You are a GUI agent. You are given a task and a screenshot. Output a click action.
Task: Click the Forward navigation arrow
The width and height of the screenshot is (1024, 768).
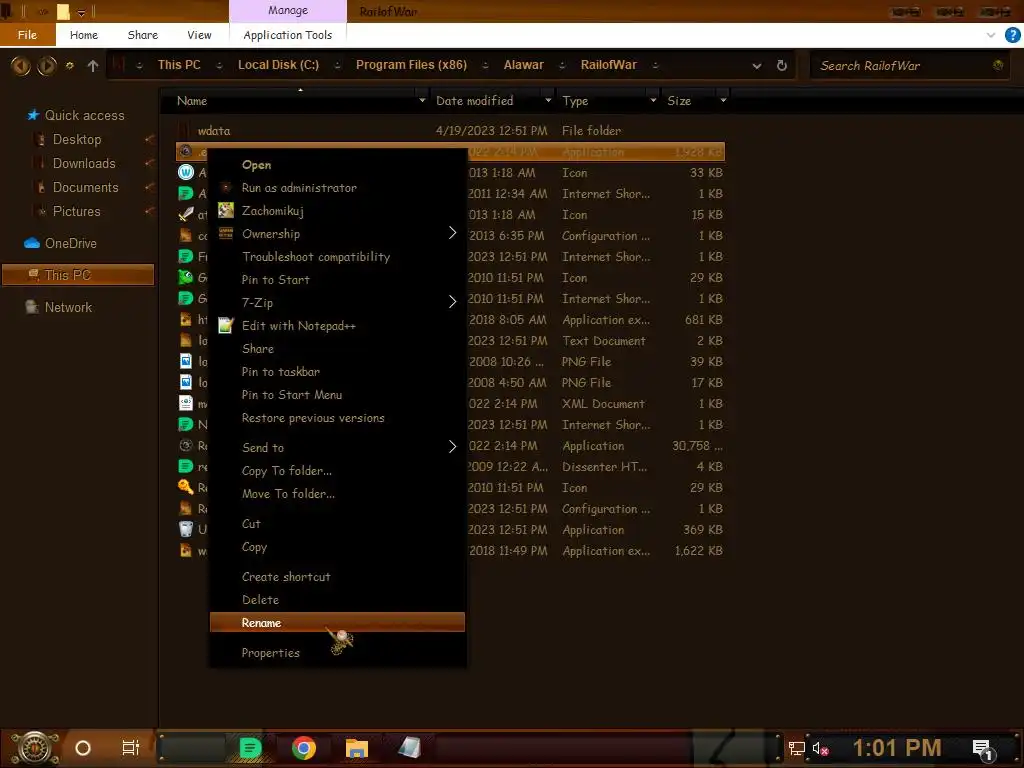(46, 65)
